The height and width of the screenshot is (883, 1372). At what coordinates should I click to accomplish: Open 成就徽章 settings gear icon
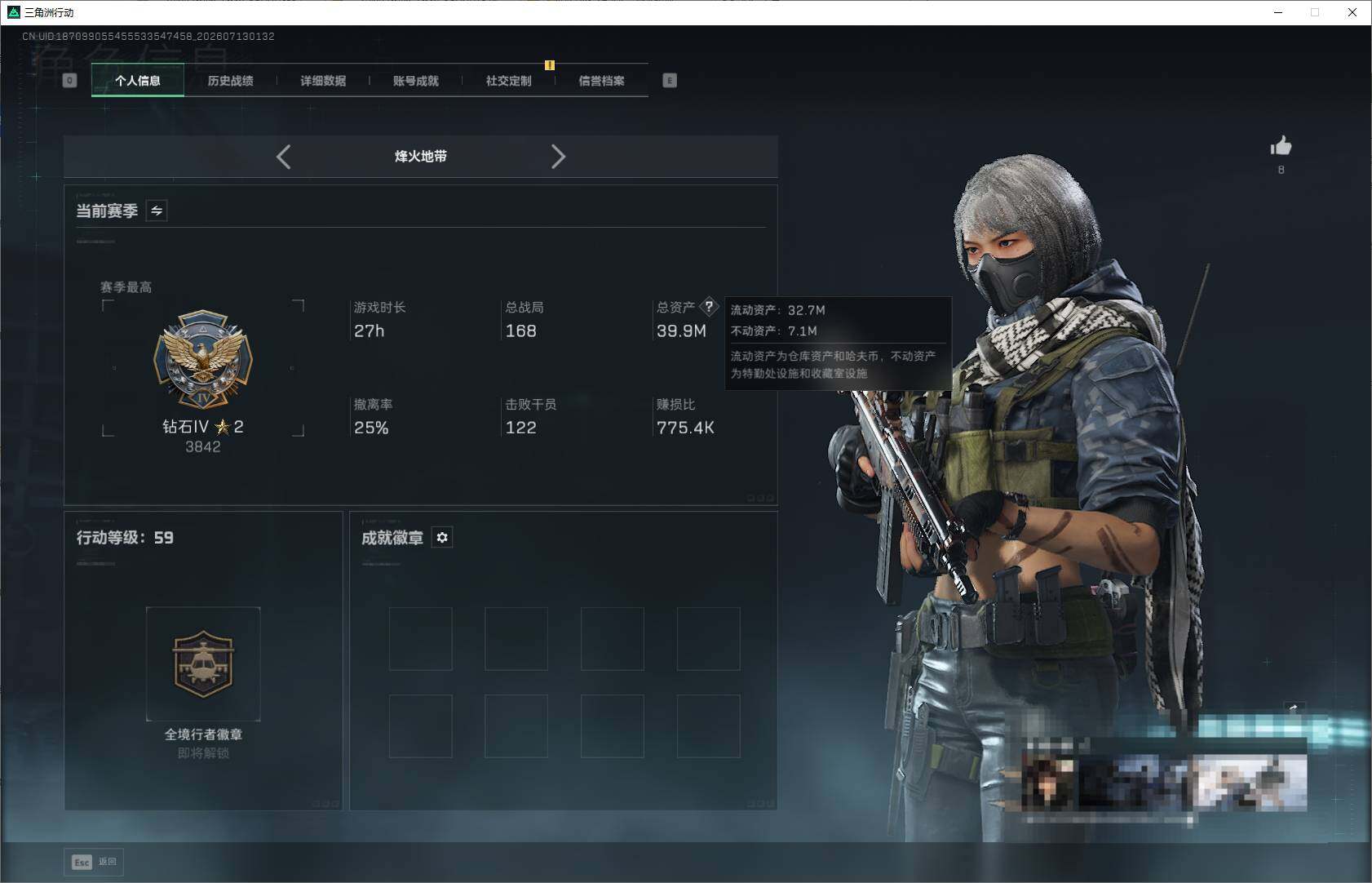click(x=442, y=537)
